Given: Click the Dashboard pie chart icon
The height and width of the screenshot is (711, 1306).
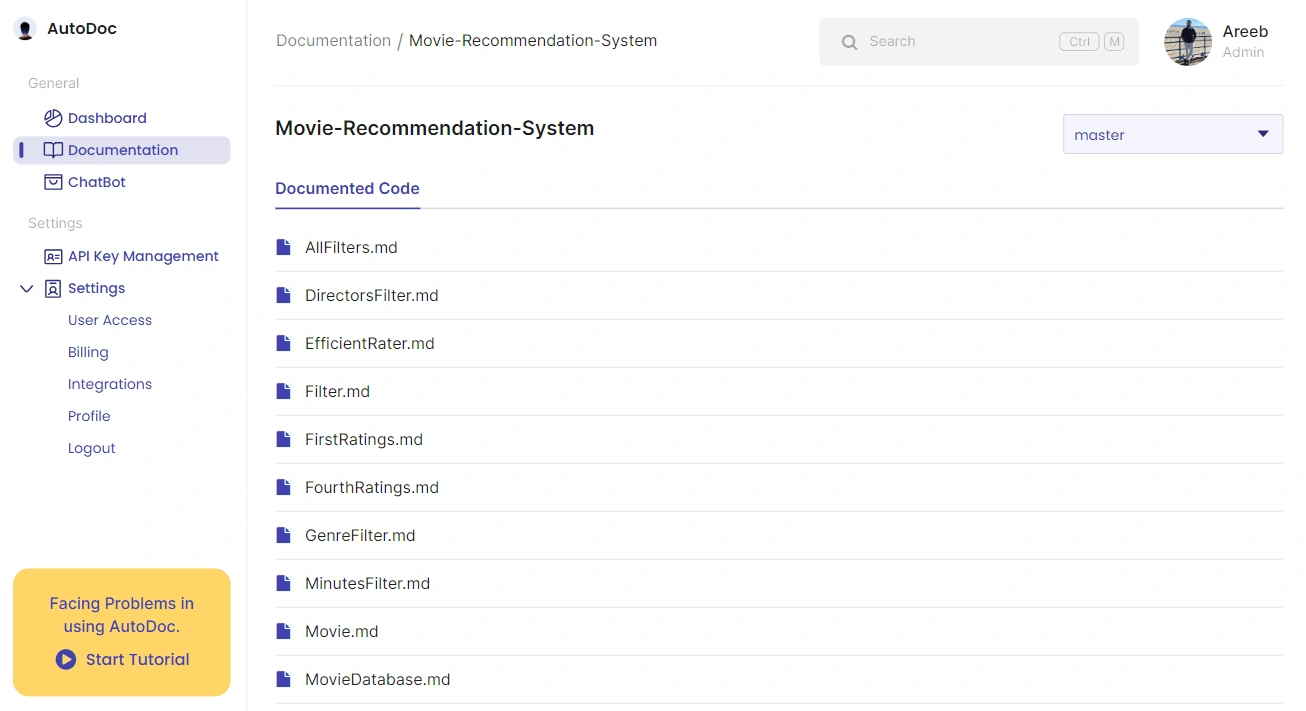Looking at the screenshot, I should point(53,118).
